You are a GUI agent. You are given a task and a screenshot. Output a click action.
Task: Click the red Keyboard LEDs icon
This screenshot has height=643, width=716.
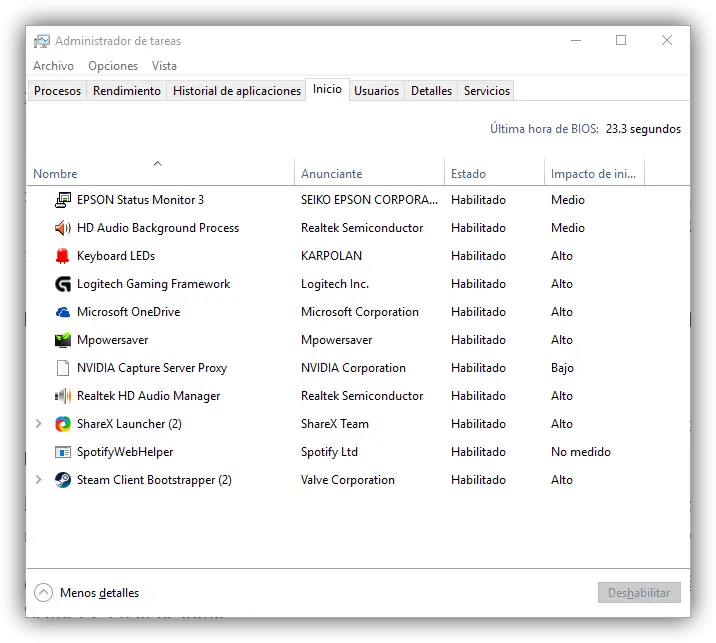click(x=63, y=256)
